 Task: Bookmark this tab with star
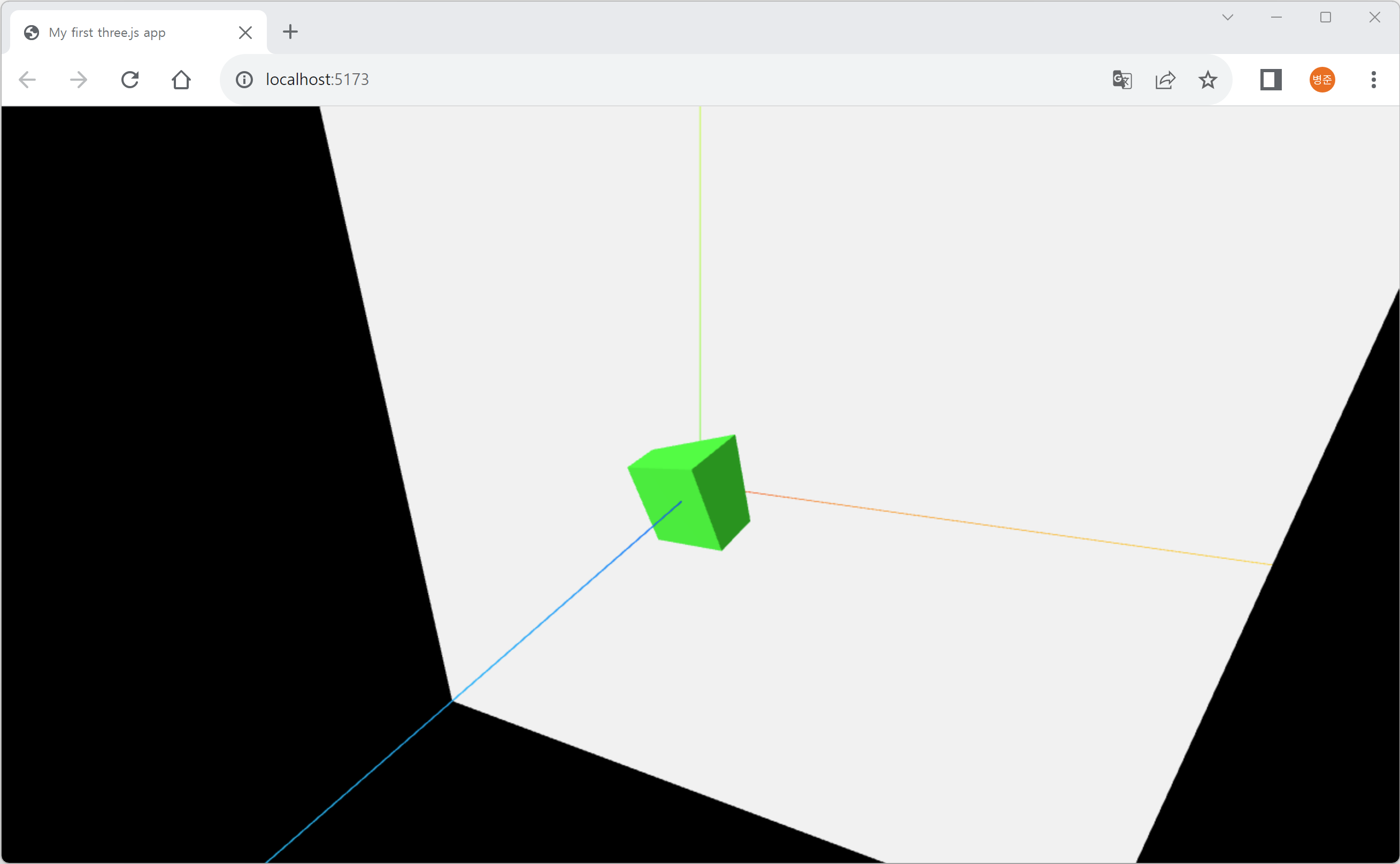coord(1207,80)
